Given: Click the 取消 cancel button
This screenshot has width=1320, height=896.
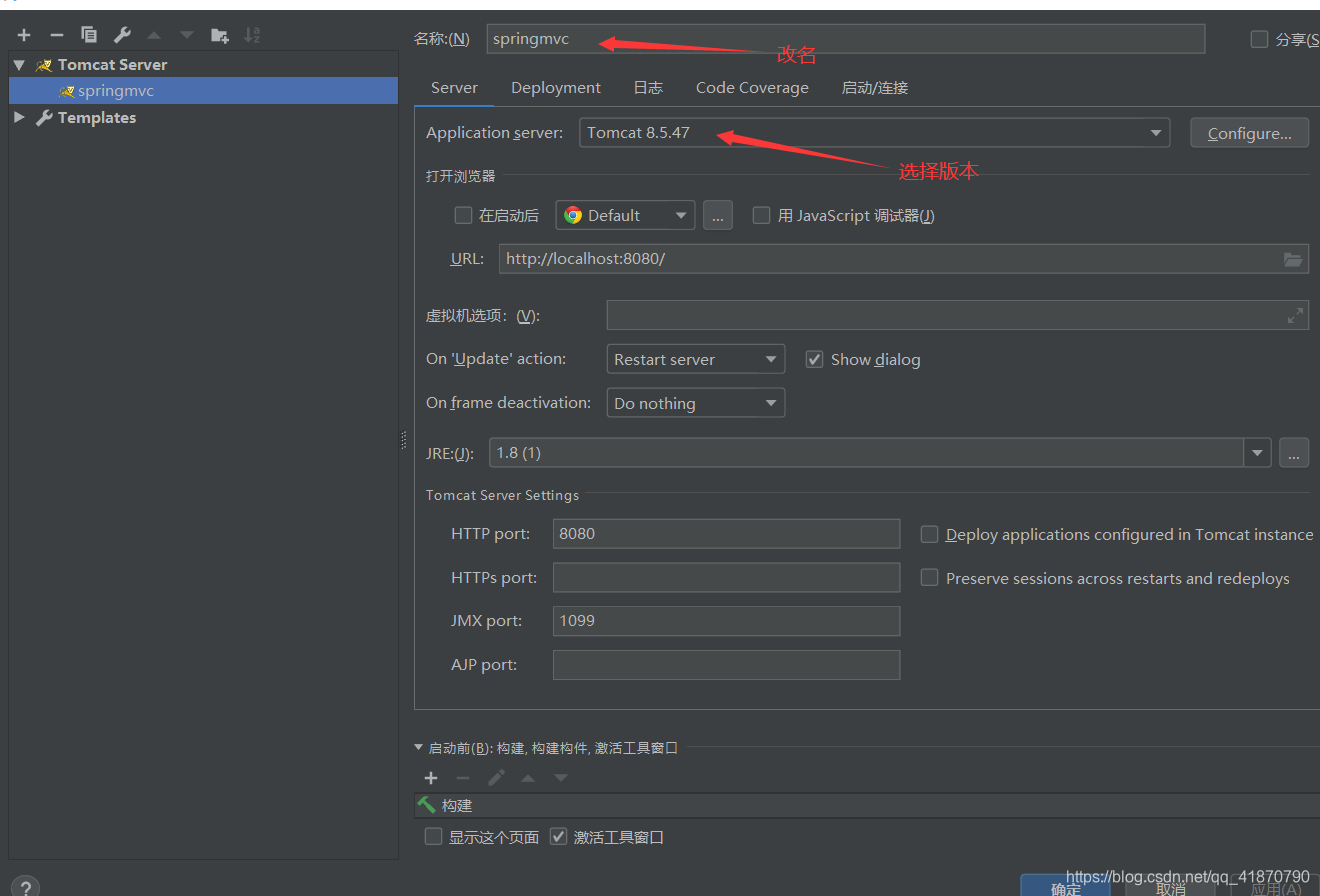Looking at the screenshot, I should point(1170,887).
